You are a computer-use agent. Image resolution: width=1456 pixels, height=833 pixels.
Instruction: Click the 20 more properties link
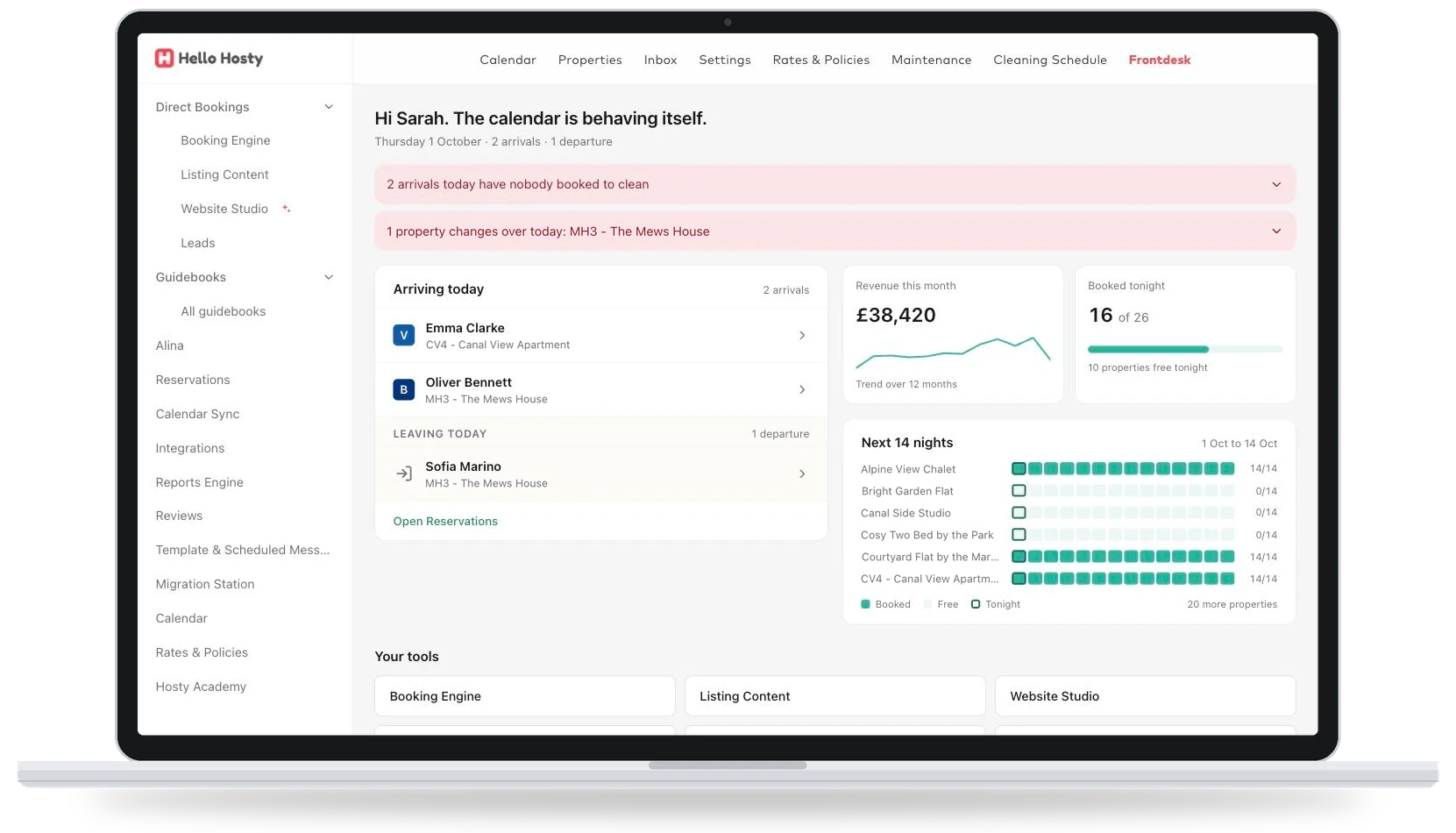point(1232,604)
